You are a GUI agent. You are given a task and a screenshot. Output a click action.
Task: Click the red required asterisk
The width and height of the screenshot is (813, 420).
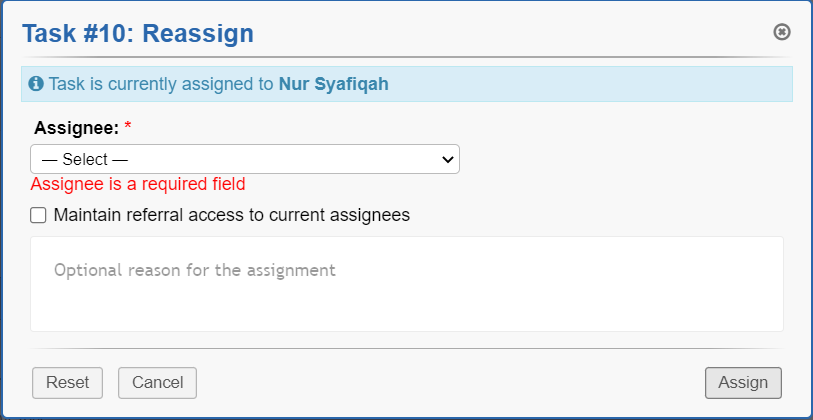128,127
